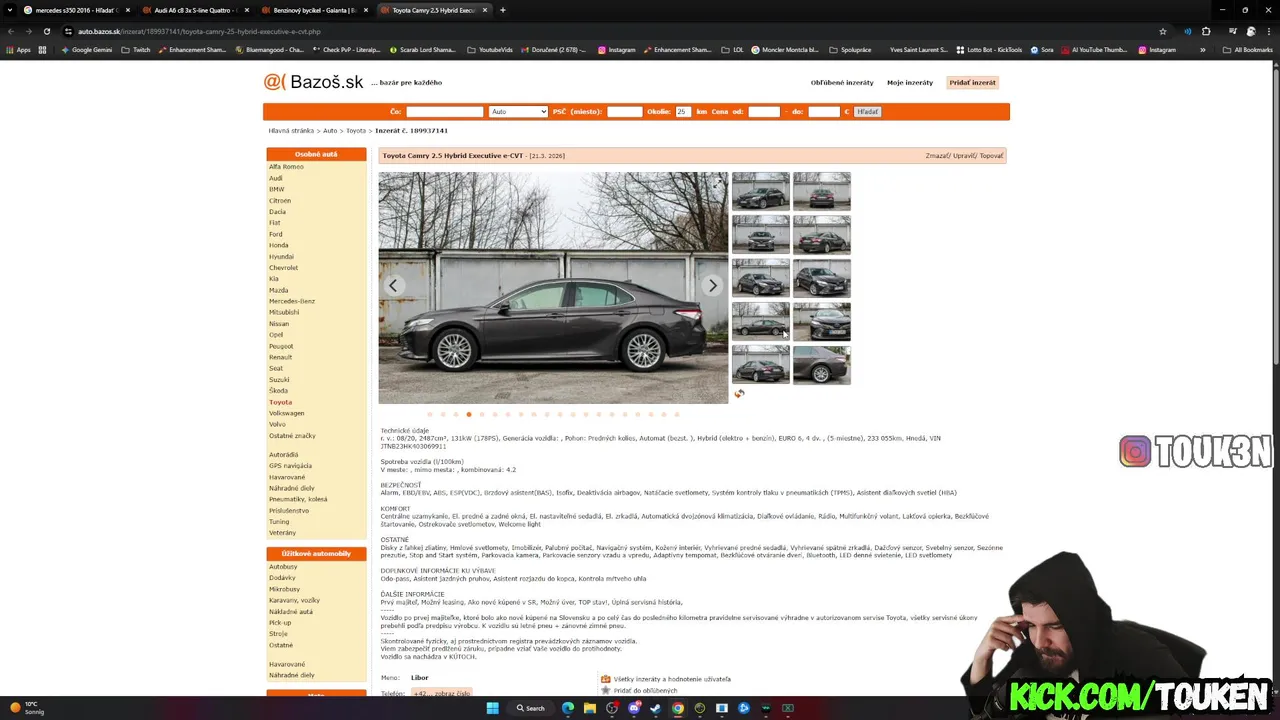Open Discord from the taskbar
This screenshot has height=720, width=1280.
tap(634, 708)
